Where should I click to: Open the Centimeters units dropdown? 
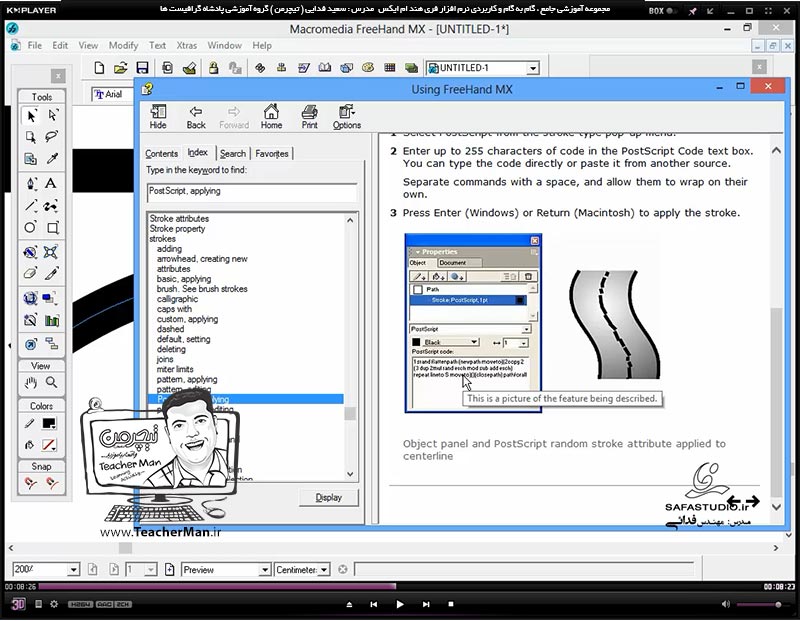324,569
